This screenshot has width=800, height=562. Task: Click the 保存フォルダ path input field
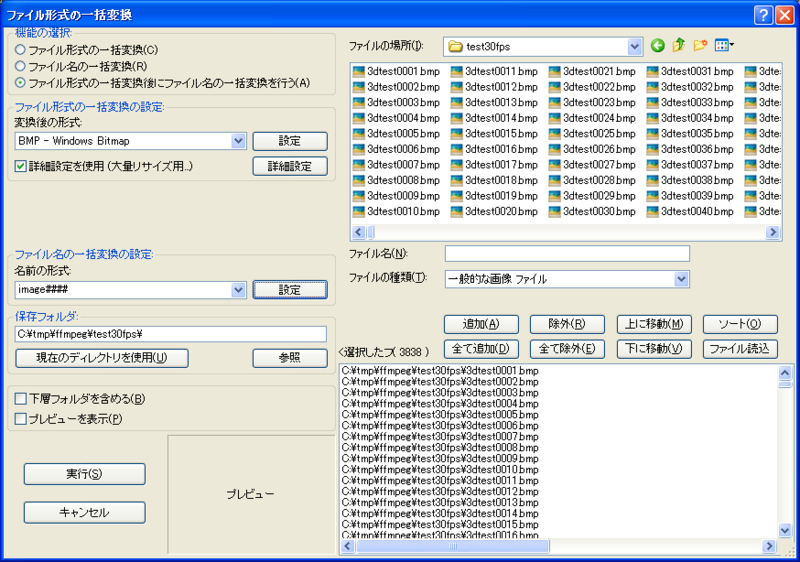[170, 334]
